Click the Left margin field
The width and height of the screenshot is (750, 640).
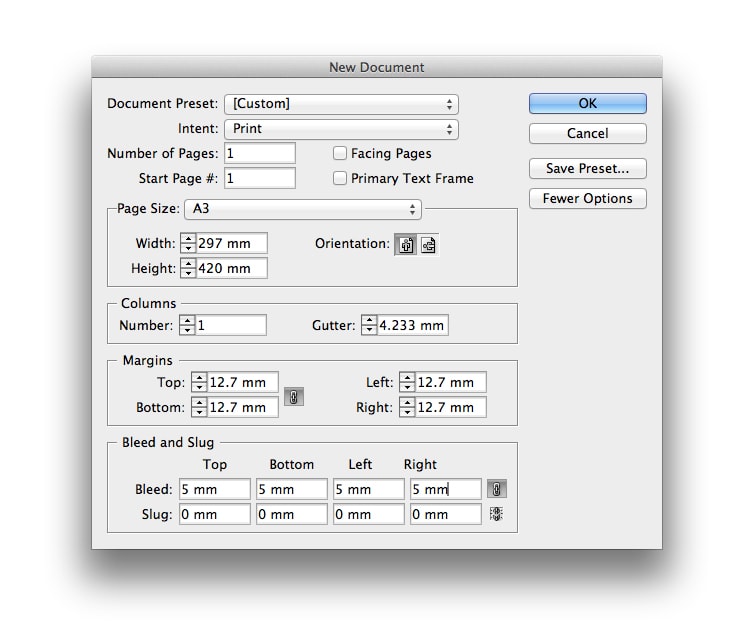coord(451,382)
